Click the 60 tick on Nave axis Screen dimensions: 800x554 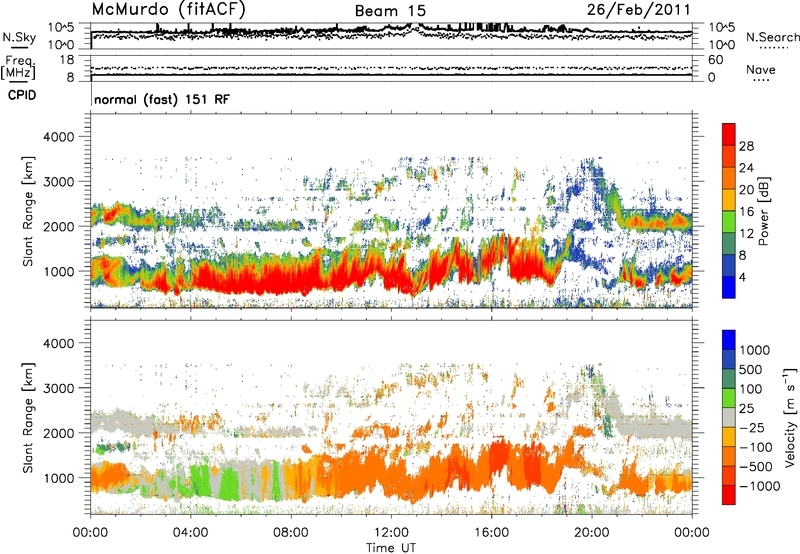(715, 60)
